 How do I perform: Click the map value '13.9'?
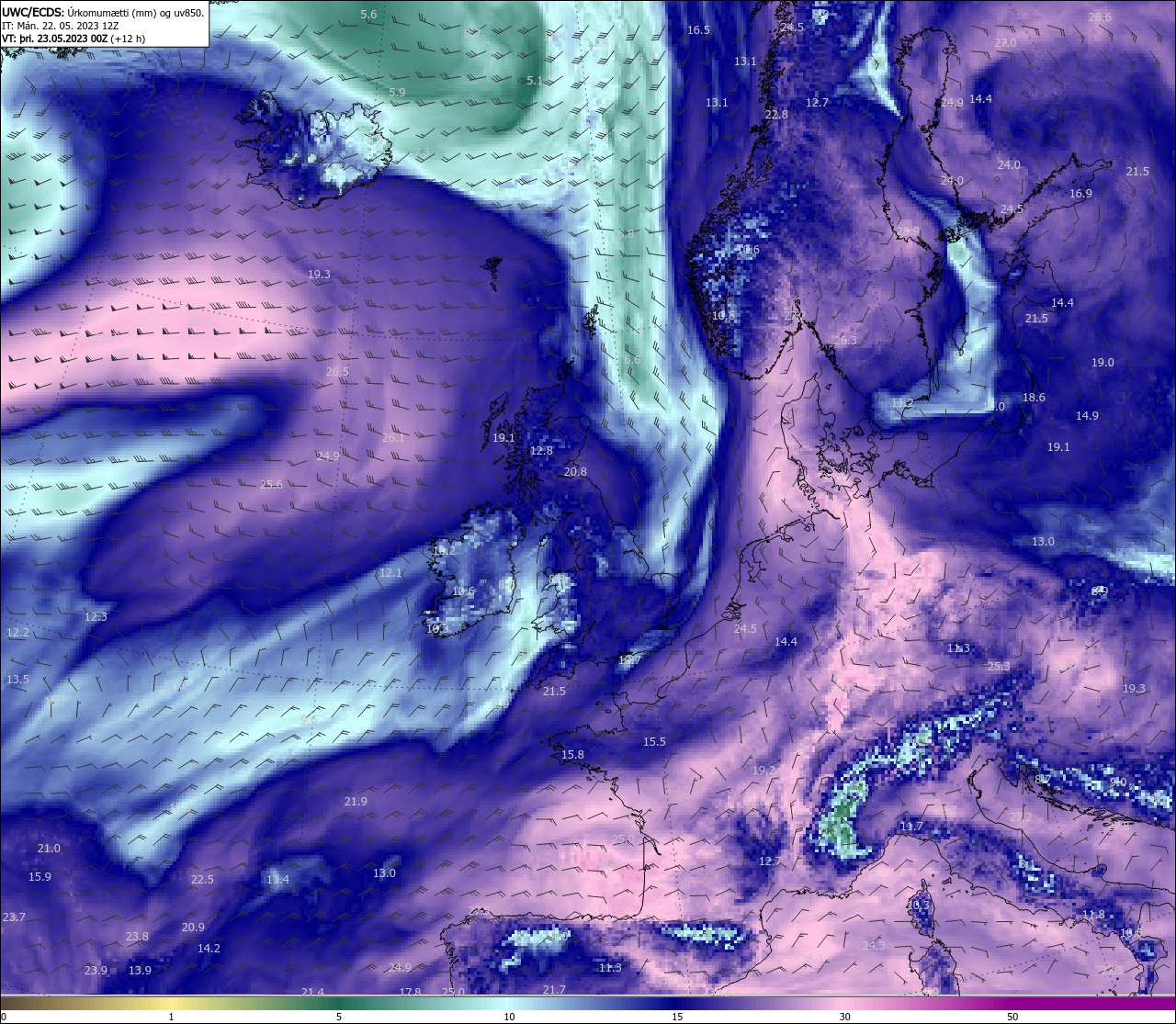tap(140, 971)
